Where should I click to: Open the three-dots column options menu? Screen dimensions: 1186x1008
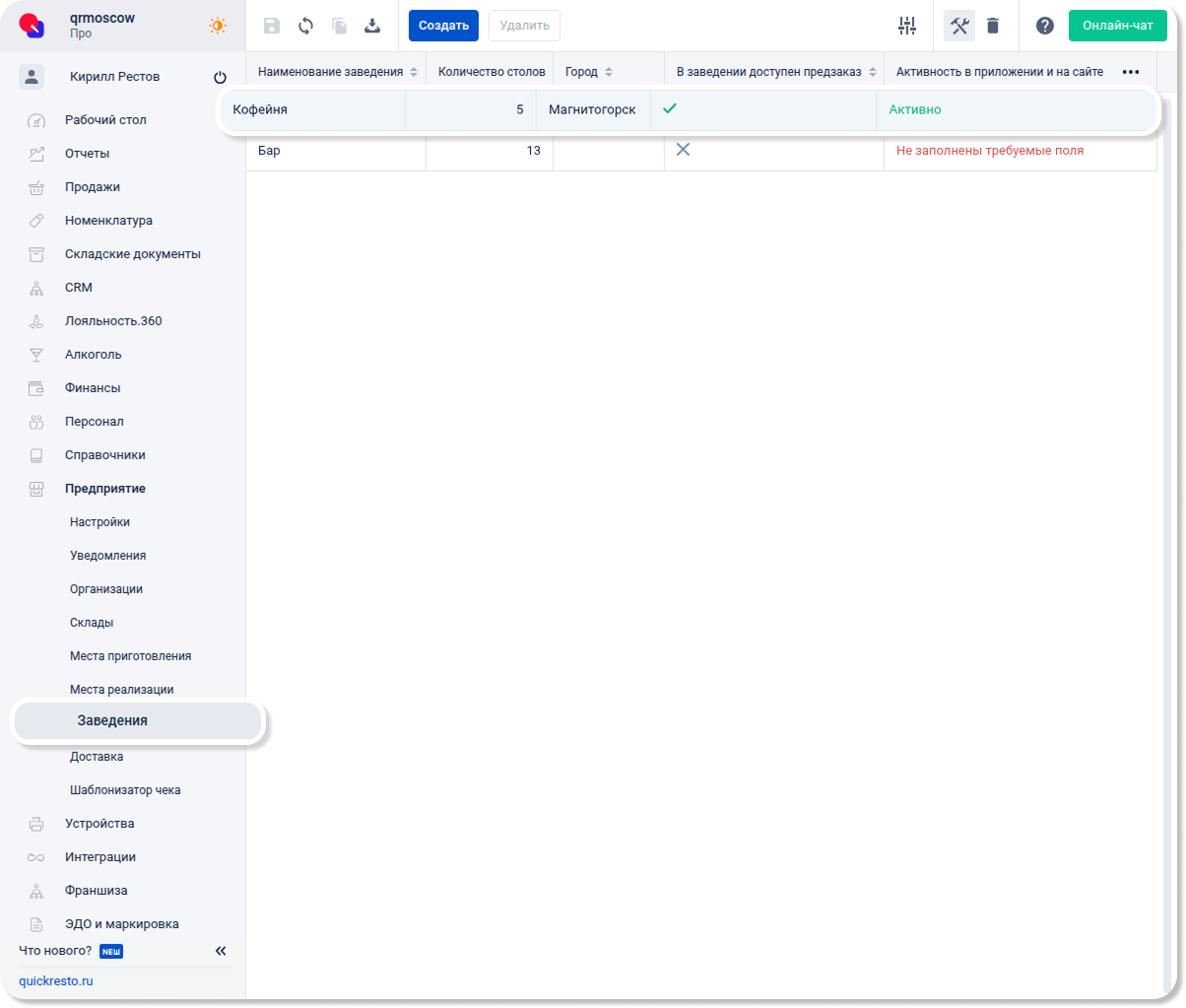click(1131, 72)
